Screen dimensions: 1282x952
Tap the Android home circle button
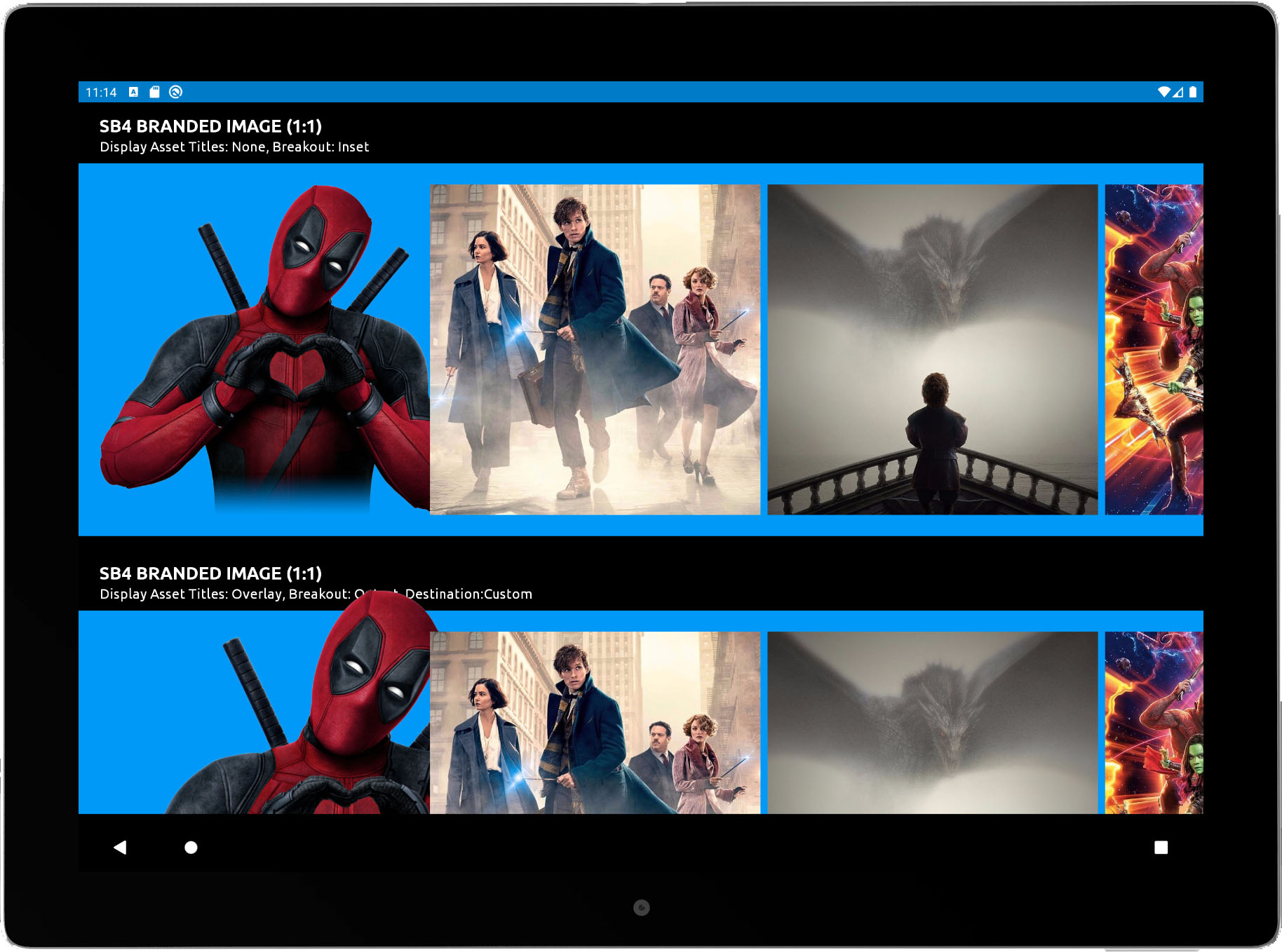(x=191, y=848)
